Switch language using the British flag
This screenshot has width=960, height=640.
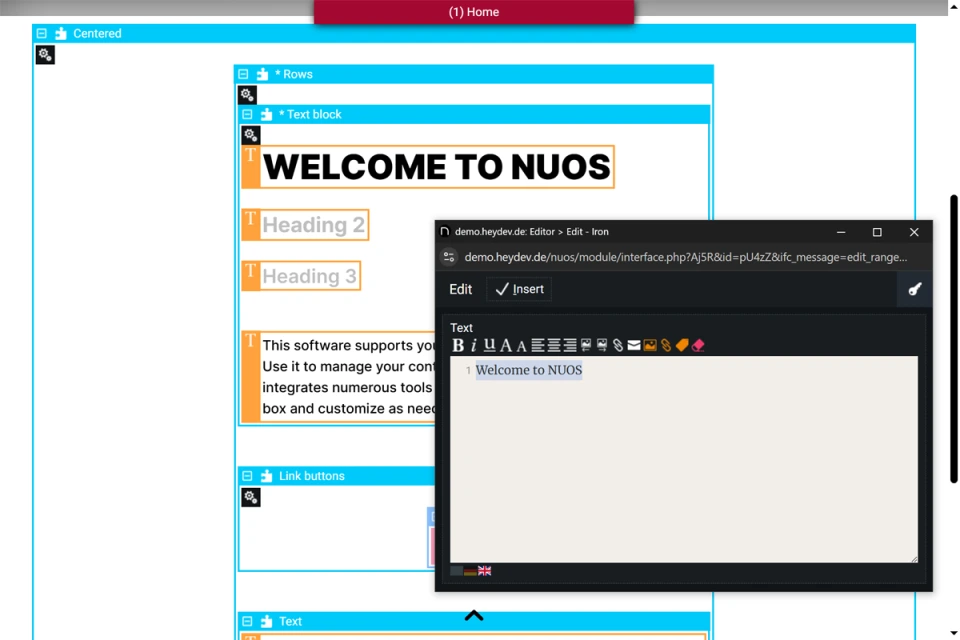point(484,570)
